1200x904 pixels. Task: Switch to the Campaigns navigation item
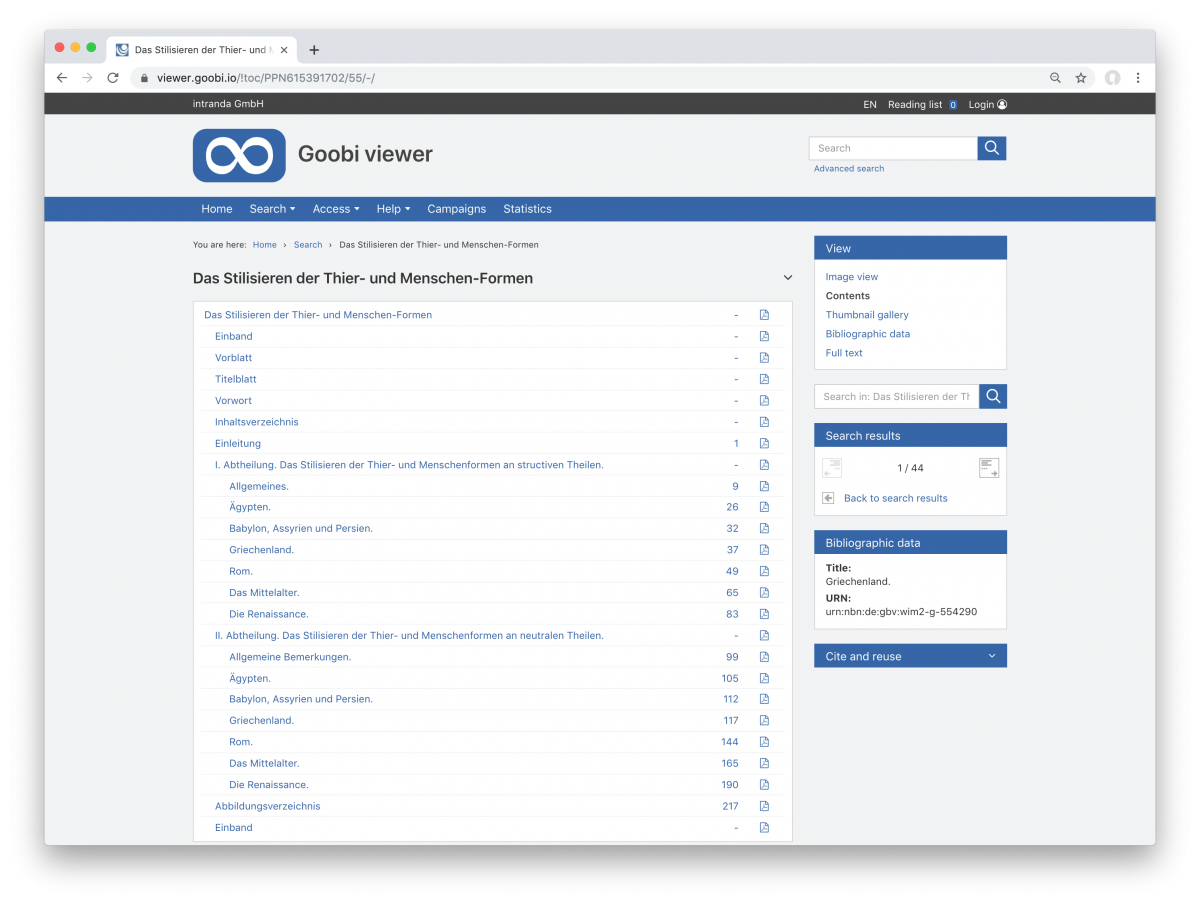457,209
